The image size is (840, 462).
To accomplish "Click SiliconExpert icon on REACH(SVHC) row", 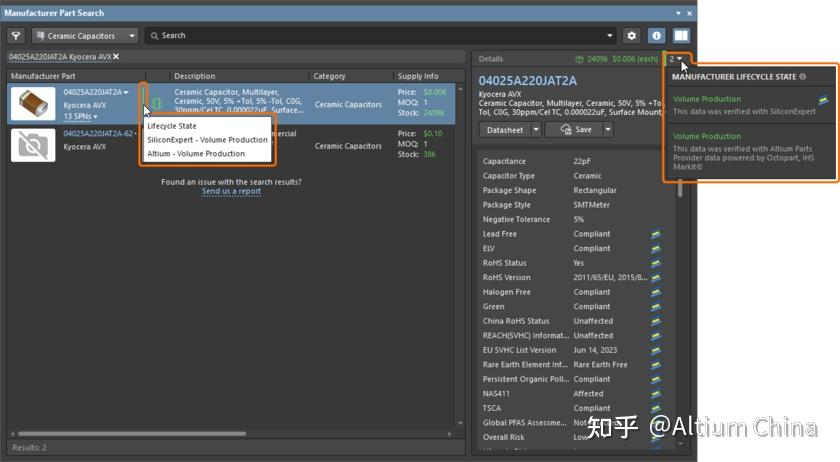I will pos(656,336).
